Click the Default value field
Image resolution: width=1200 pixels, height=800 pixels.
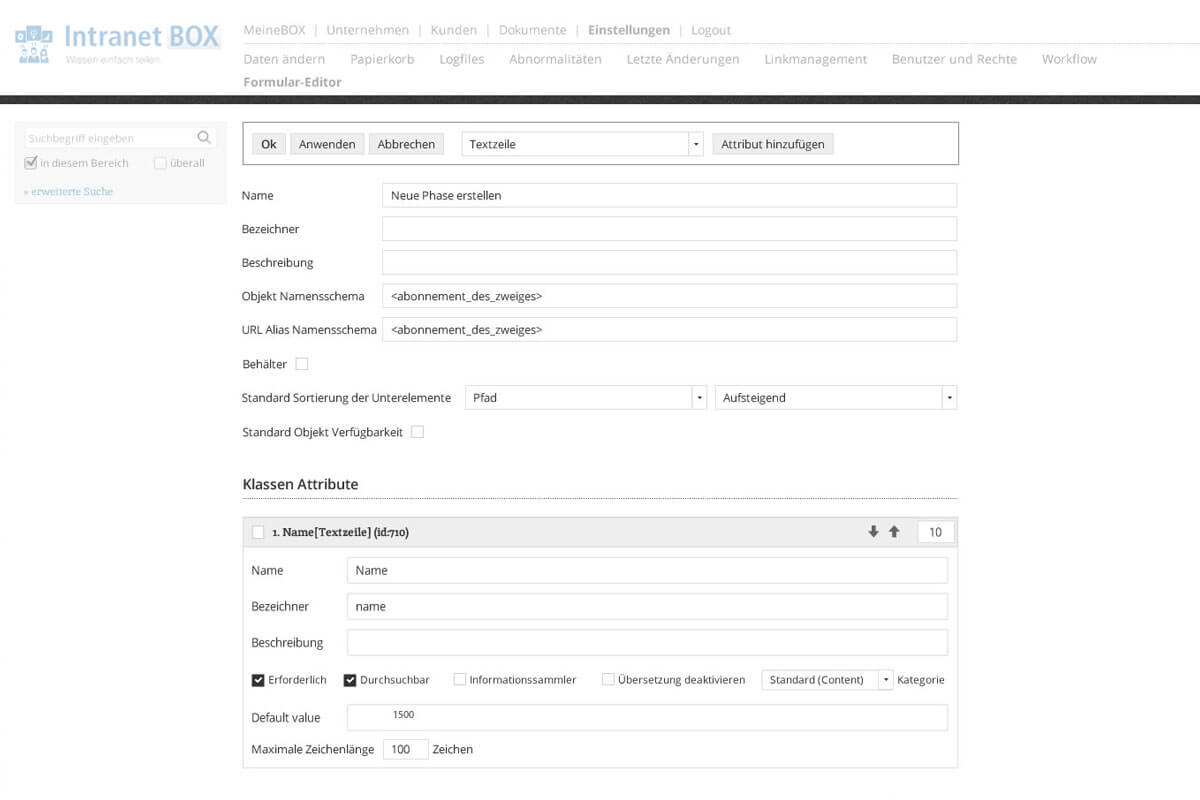coord(647,717)
